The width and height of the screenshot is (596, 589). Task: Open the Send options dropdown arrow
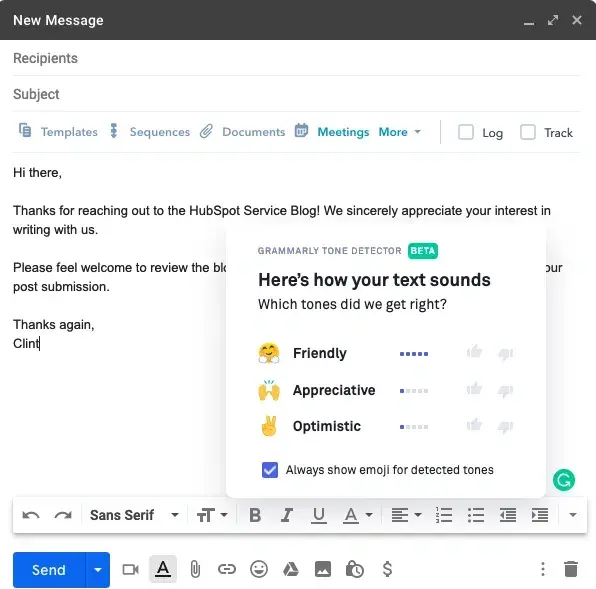pyautogui.click(x=98, y=570)
